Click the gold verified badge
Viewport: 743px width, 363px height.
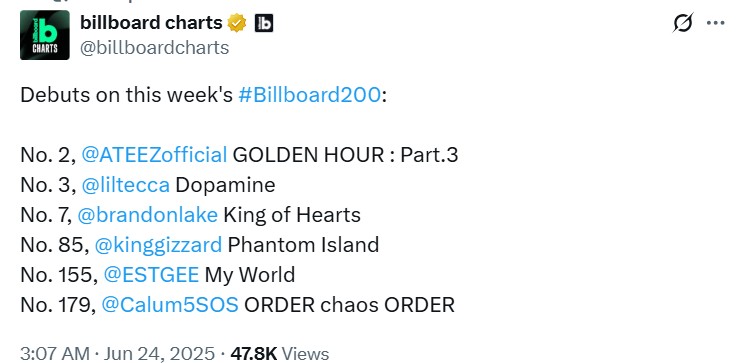[237, 23]
